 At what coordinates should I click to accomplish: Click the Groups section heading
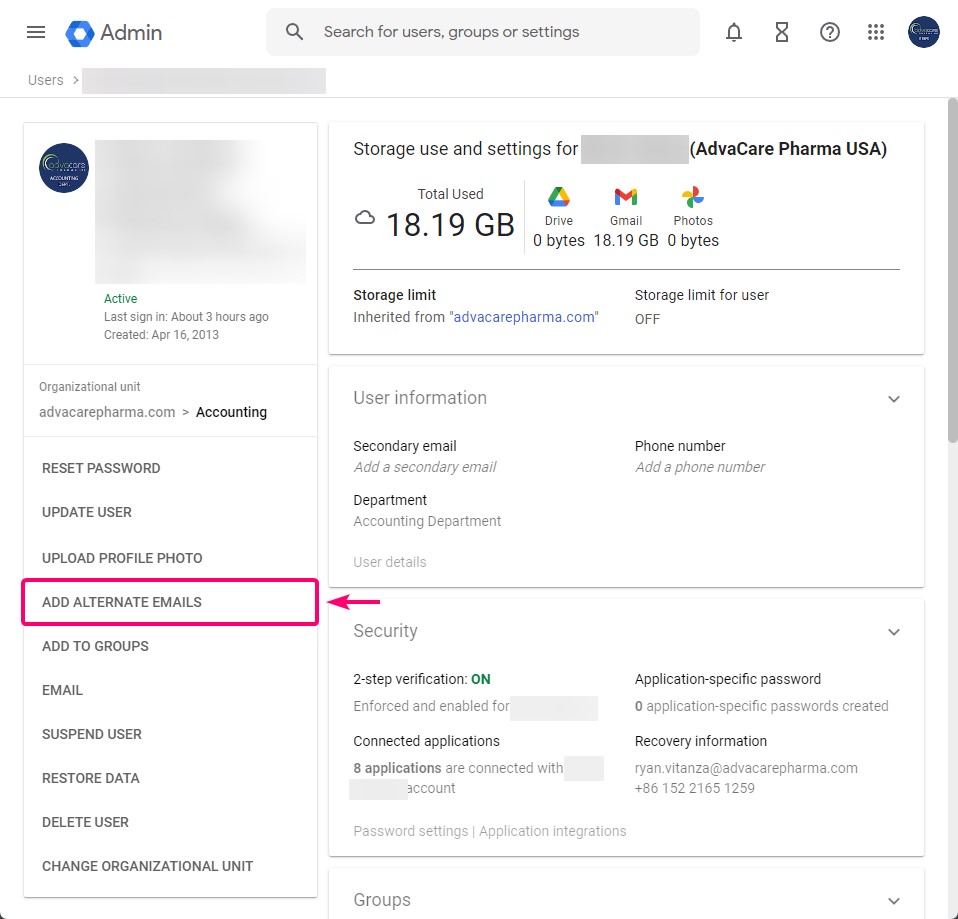[382, 899]
